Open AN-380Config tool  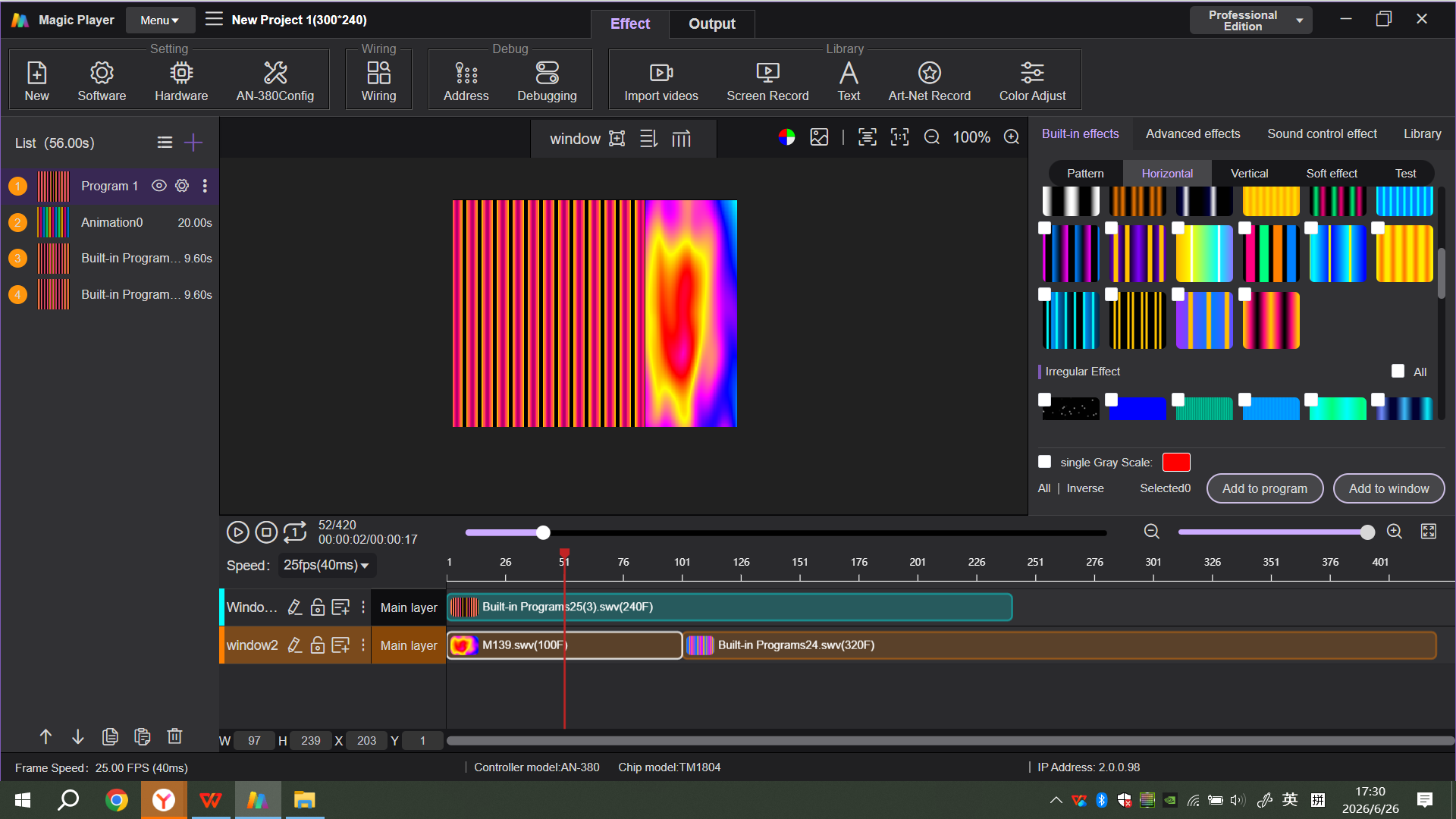pos(275,80)
